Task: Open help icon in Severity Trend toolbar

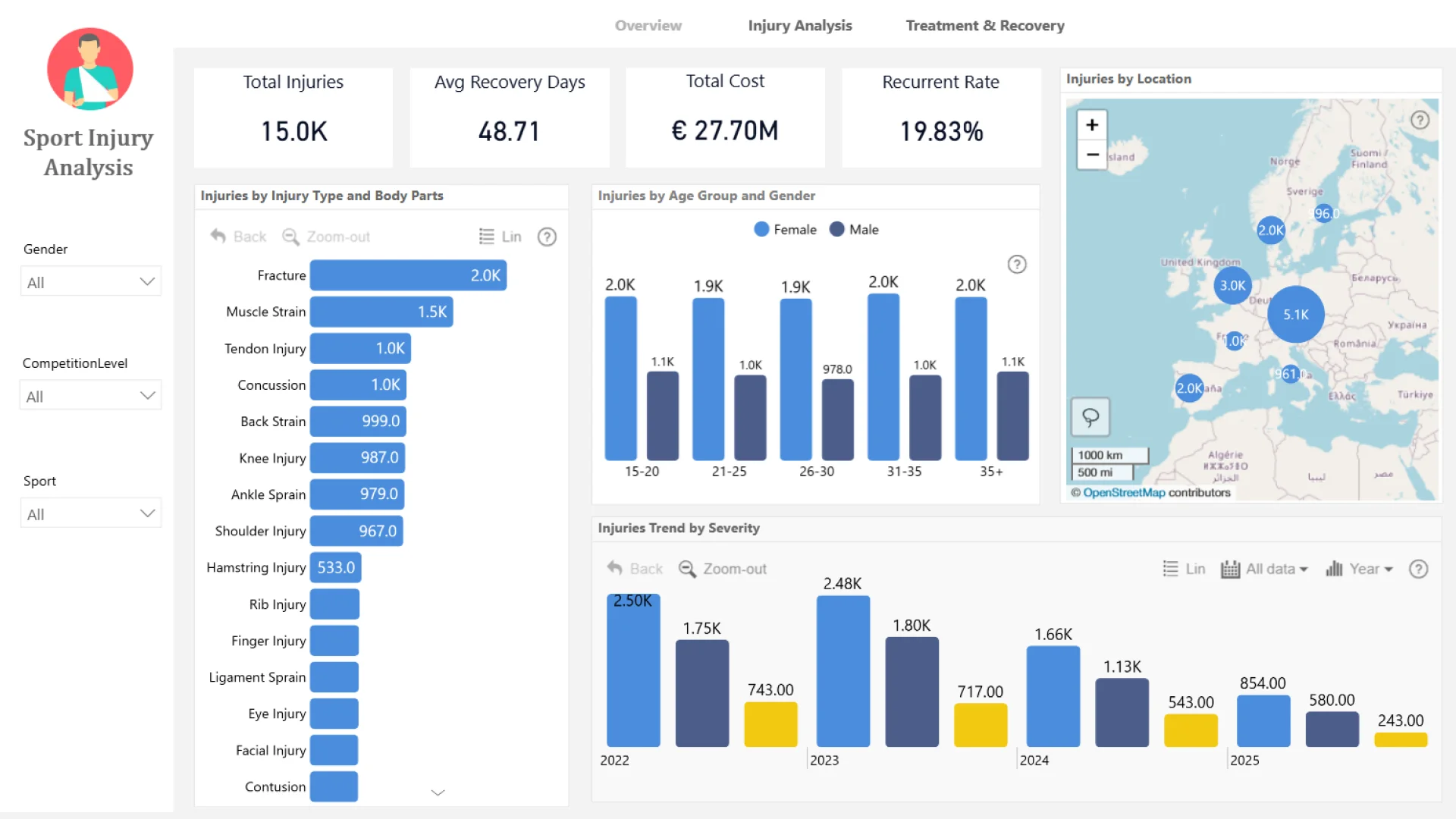Action: [x=1418, y=569]
